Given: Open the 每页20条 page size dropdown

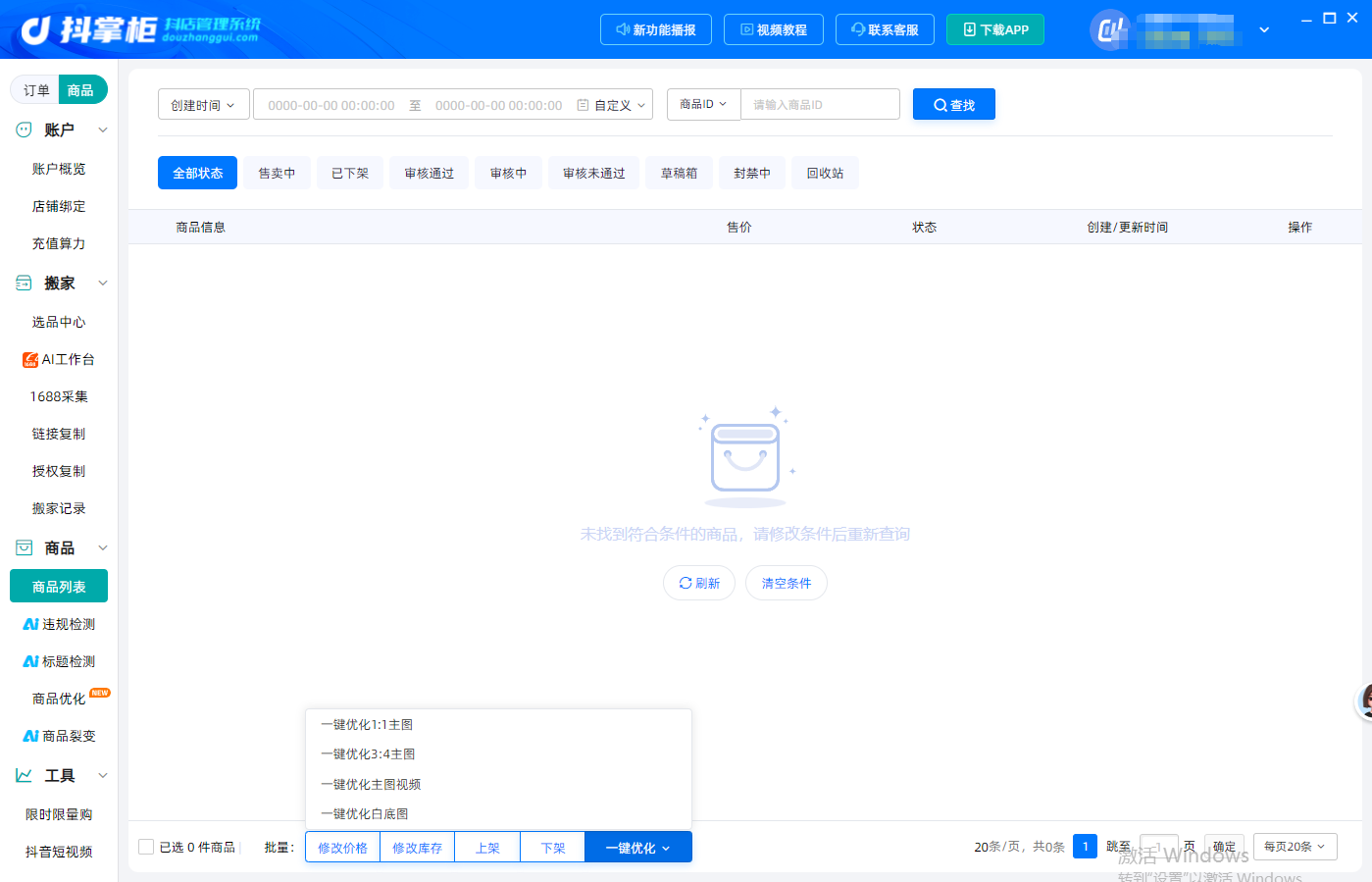Looking at the screenshot, I should 1296,847.
